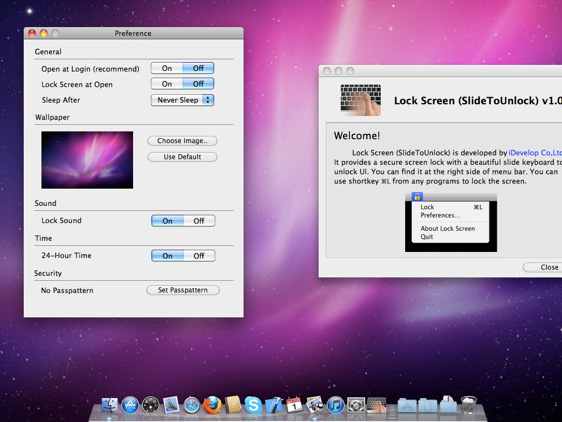562x422 pixels.
Task: Open Dashboard gauge icon in Dock
Action: pos(151,405)
